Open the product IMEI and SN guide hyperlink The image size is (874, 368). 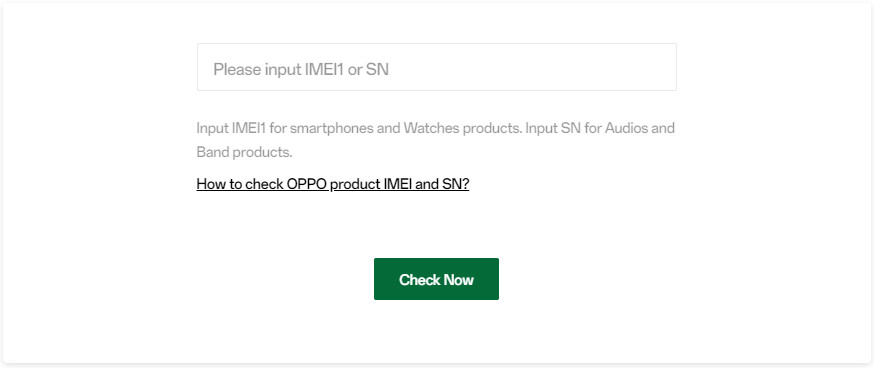[333, 184]
